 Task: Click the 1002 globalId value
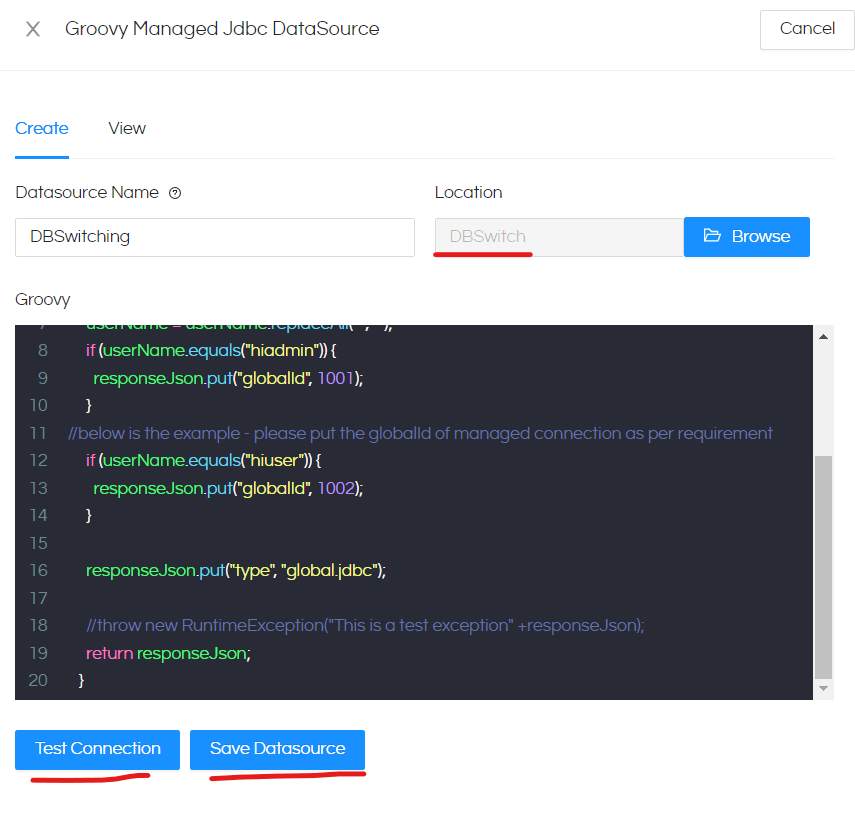coord(336,488)
